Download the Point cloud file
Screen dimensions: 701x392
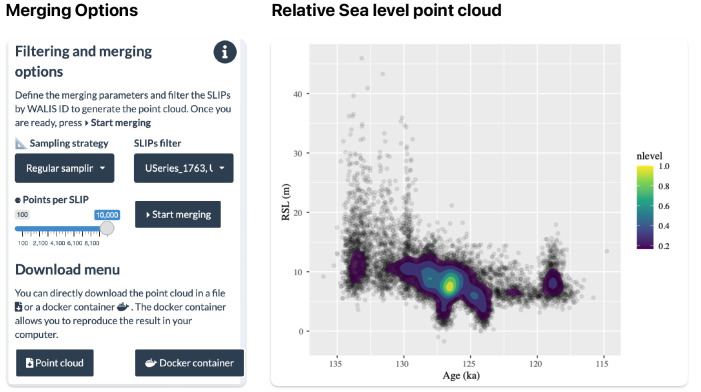55,363
